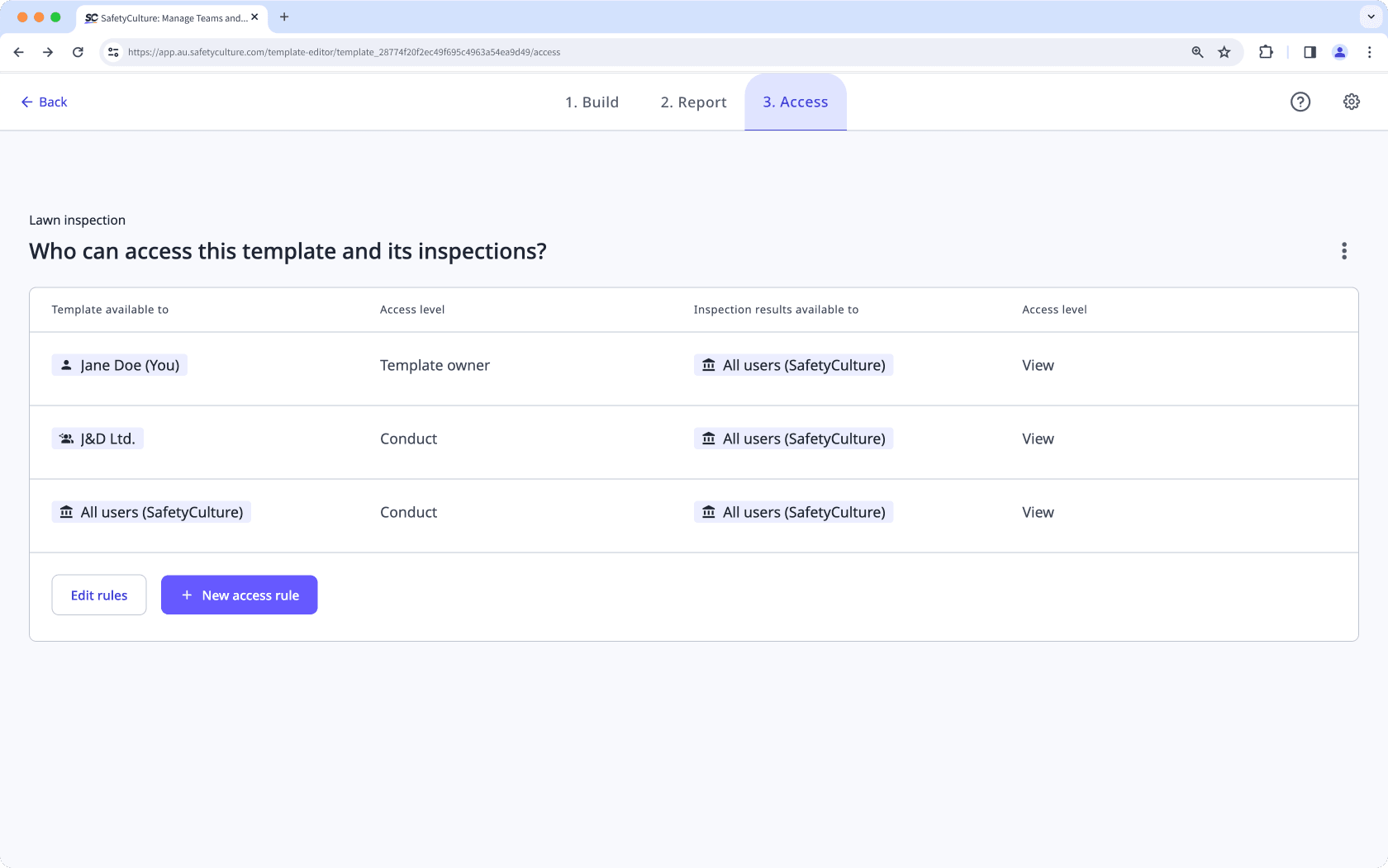Bookmark this page with star icon
The image size is (1388, 868).
click(x=1224, y=52)
